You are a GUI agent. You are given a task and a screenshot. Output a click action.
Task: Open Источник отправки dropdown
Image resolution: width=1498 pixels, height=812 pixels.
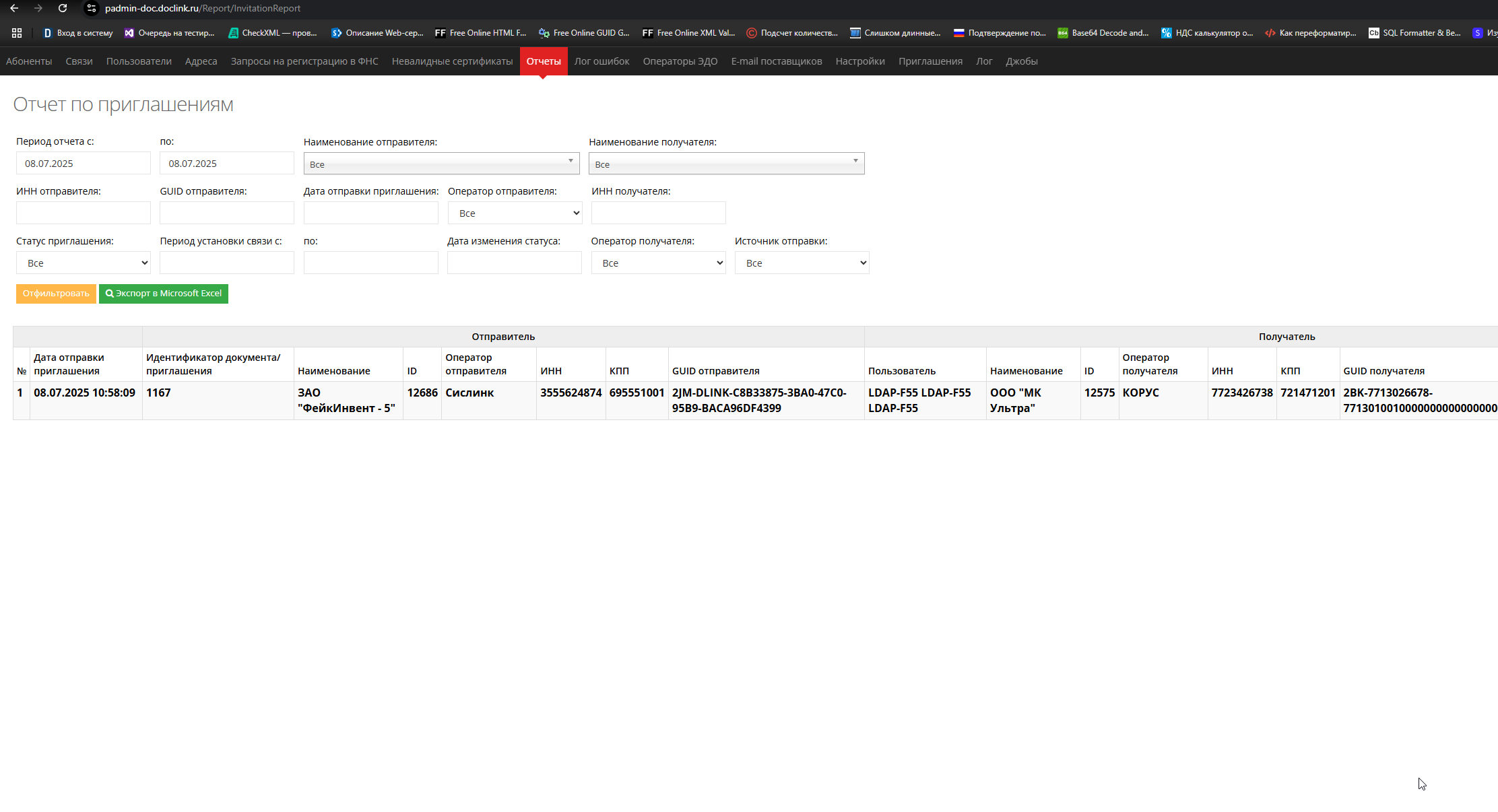802,263
